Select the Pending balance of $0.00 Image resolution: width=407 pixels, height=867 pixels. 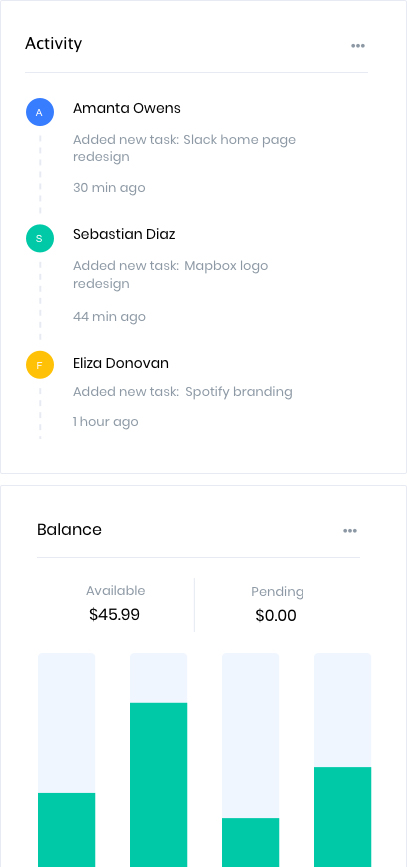(x=276, y=615)
